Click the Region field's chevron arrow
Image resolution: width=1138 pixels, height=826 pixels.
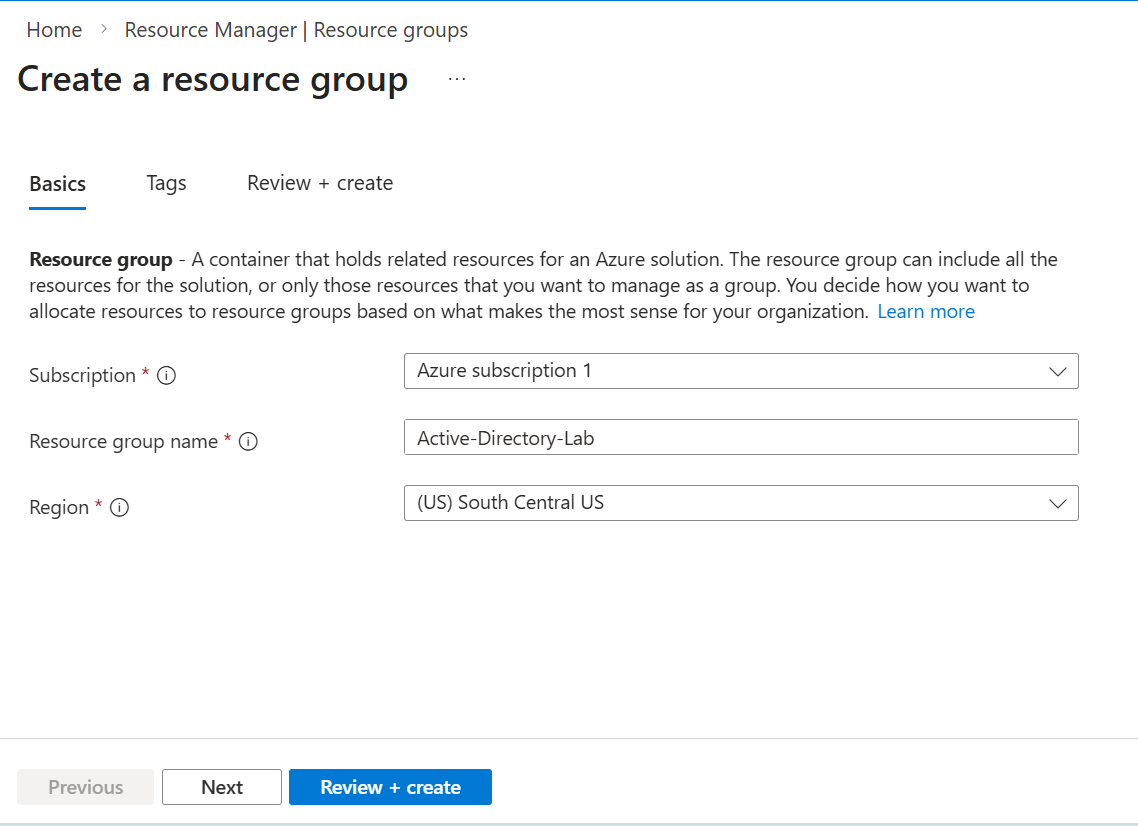point(1058,503)
